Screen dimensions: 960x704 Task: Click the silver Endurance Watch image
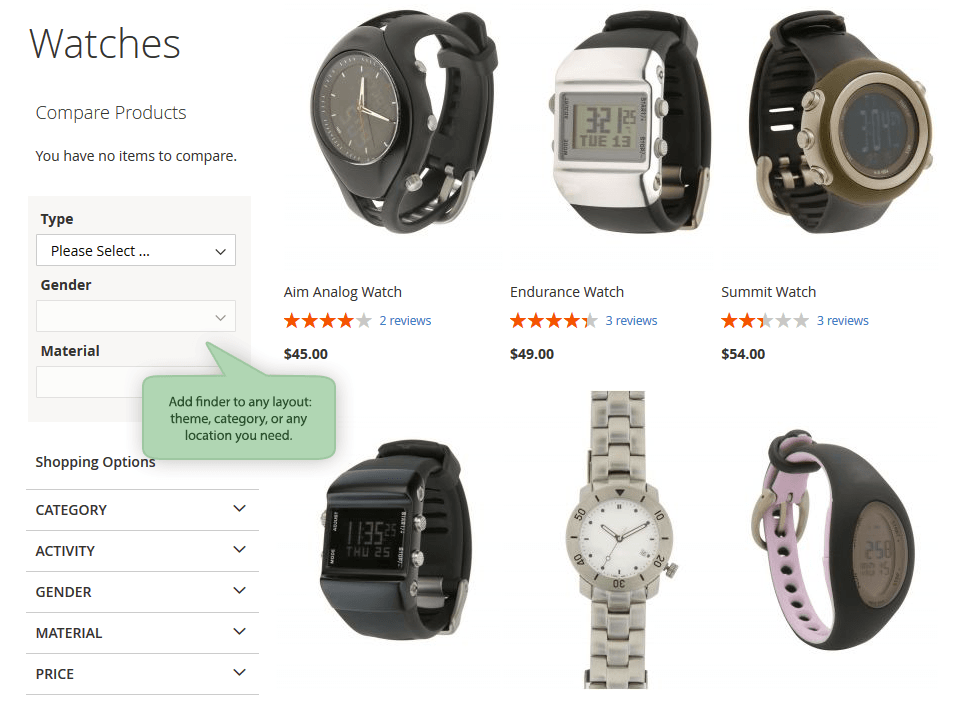[x=629, y=122]
